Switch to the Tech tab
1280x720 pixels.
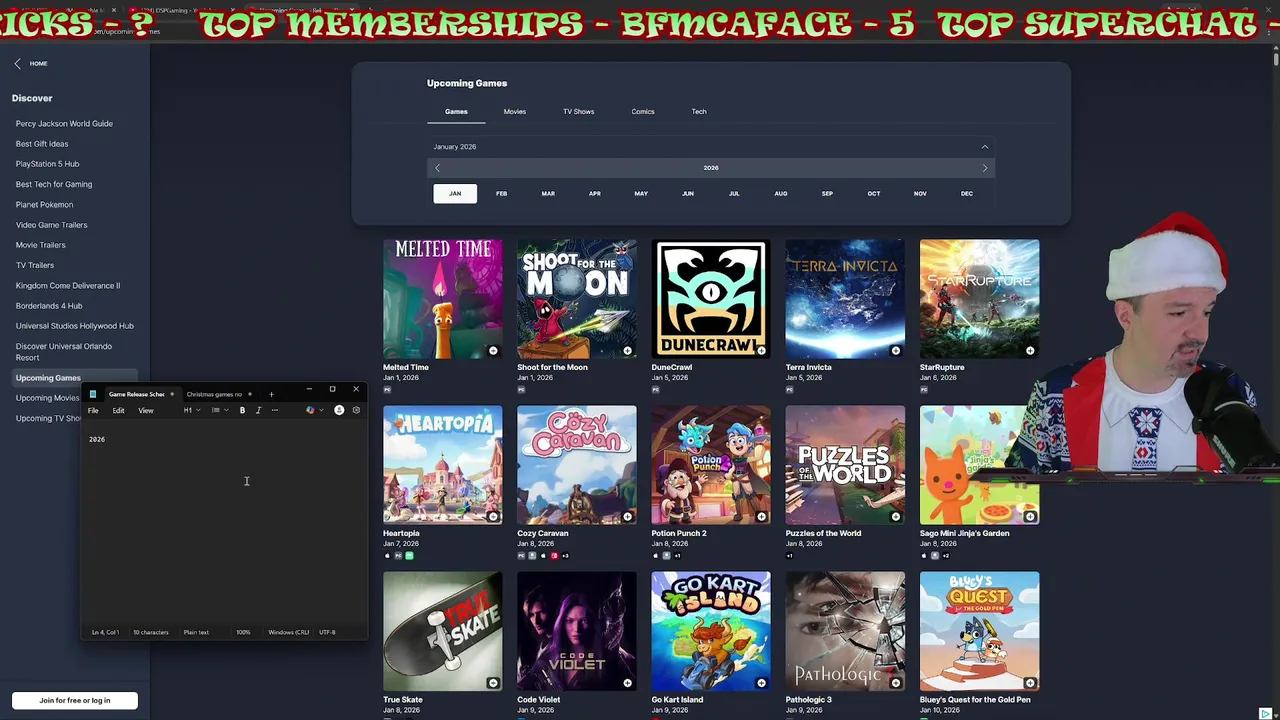coord(699,111)
